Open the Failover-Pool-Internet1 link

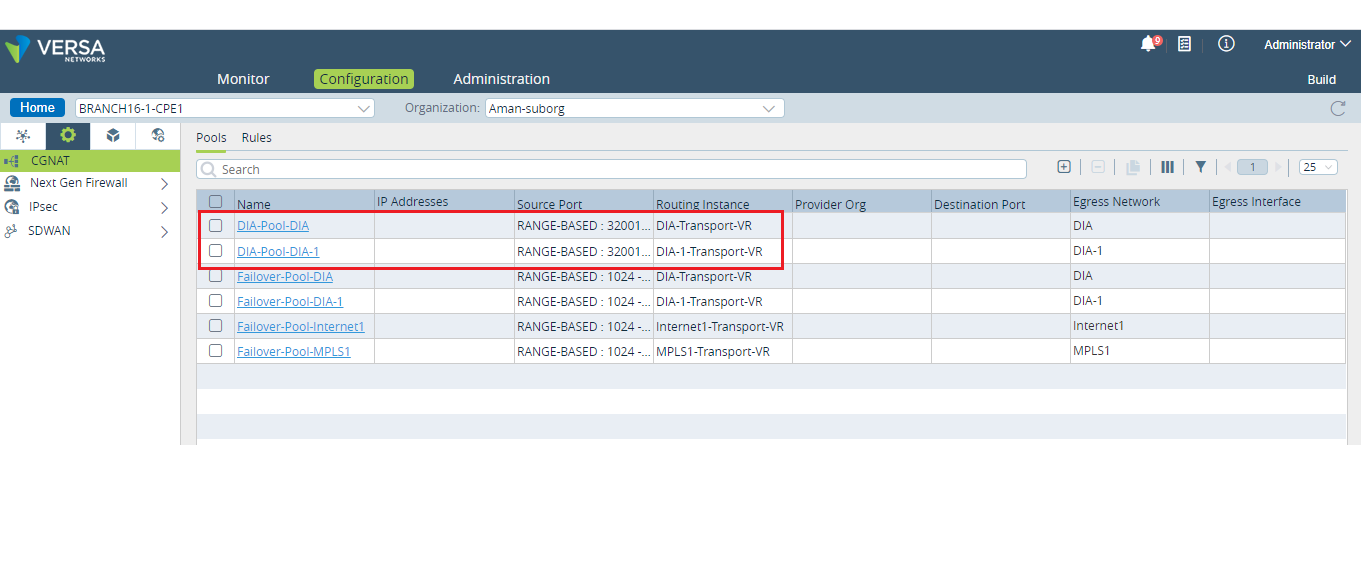[x=300, y=326]
